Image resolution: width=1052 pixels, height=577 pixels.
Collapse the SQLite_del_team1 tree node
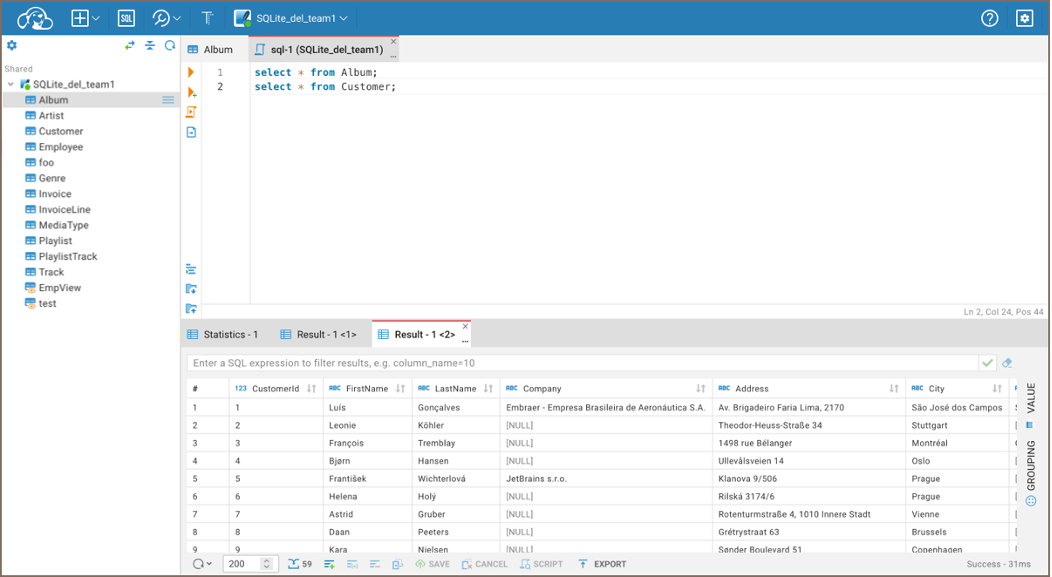pos(11,85)
